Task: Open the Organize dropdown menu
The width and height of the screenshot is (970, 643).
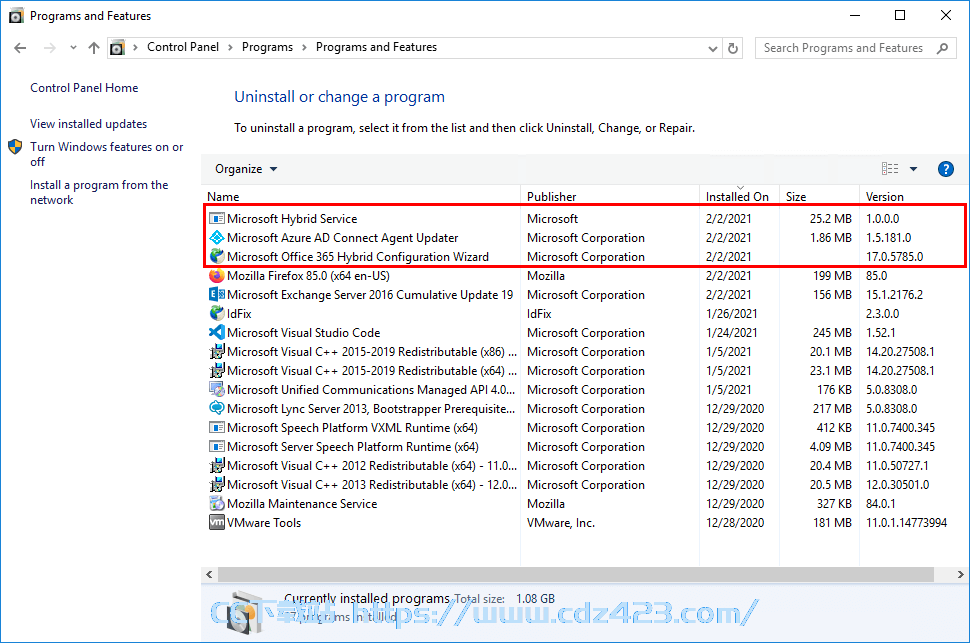Action: (246, 169)
